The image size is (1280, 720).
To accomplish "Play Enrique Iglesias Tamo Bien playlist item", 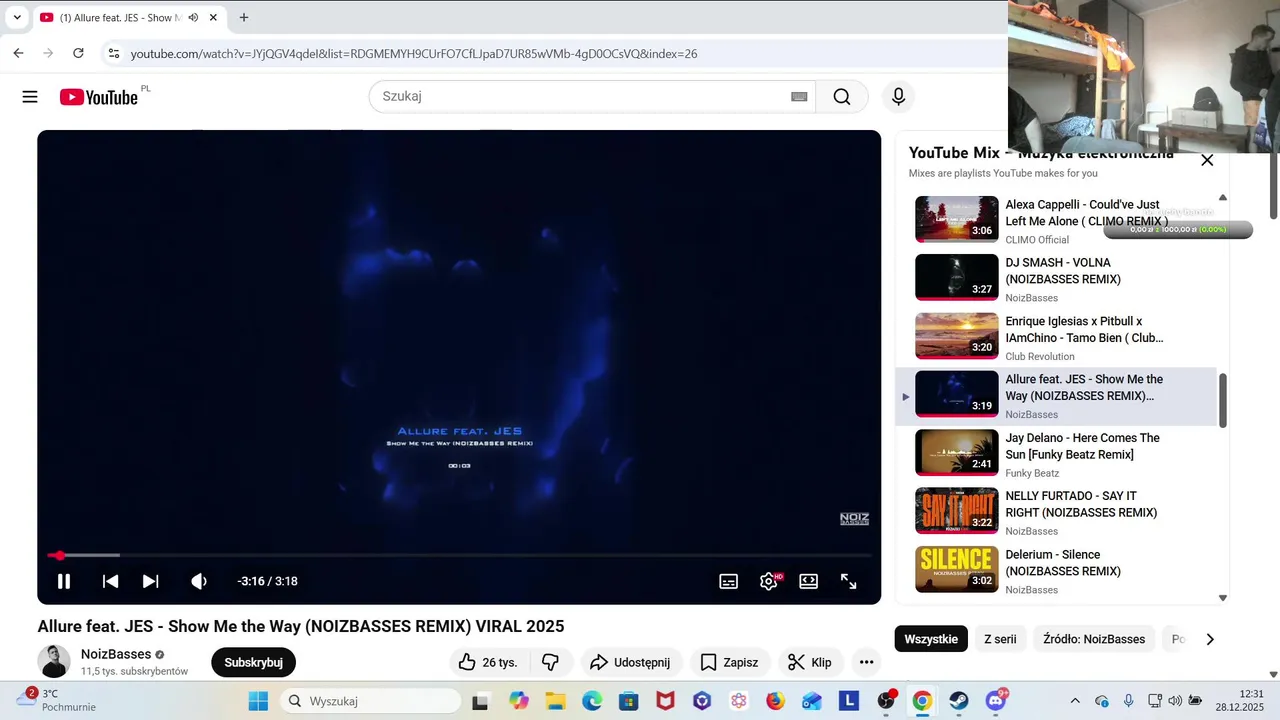I will (x=1058, y=337).
